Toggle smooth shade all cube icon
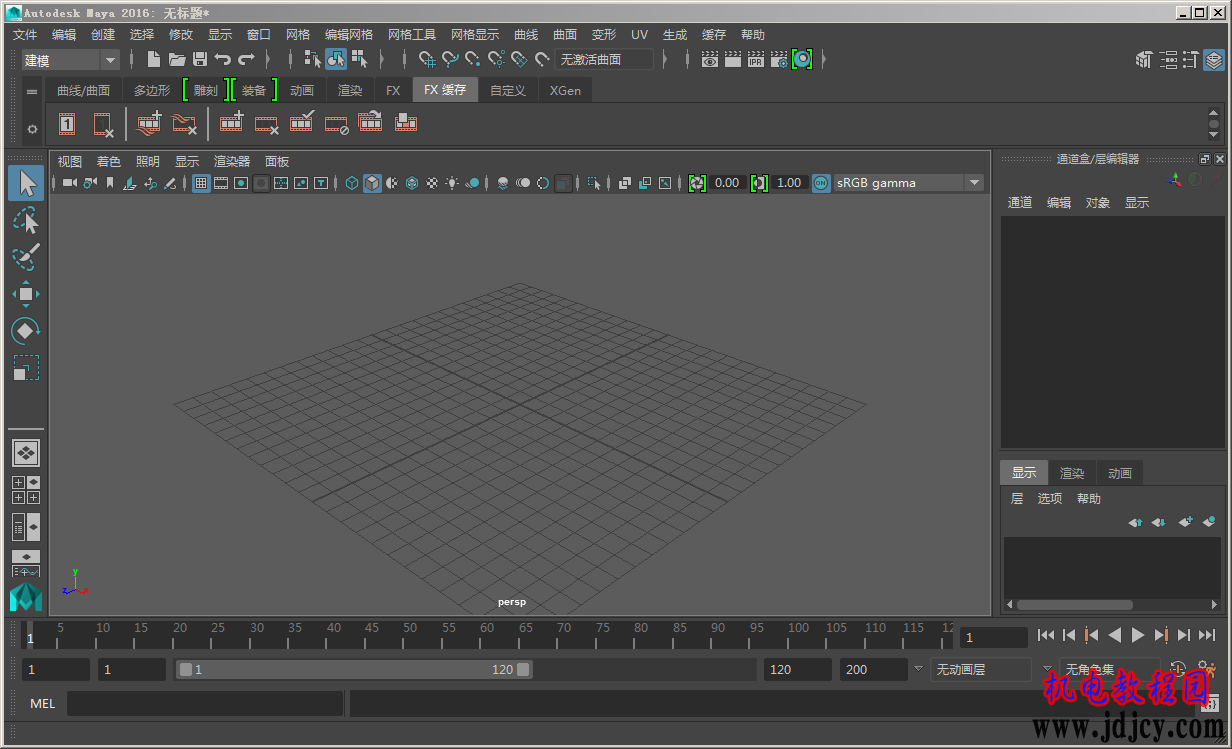This screenshot has height=749, width=1232. [372, 183]
